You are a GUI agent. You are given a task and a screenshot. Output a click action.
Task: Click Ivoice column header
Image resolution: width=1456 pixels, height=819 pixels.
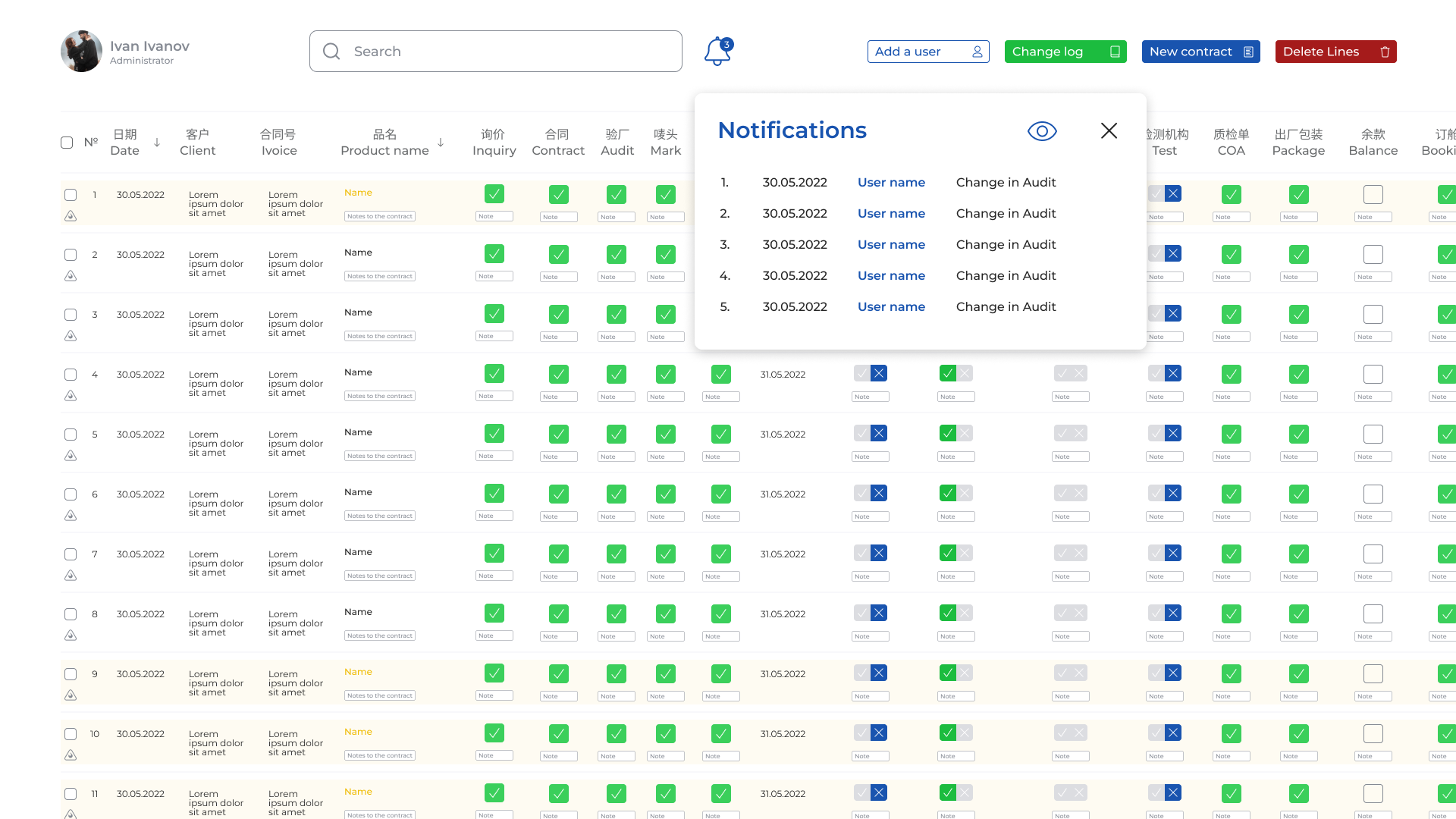point(278,143)
